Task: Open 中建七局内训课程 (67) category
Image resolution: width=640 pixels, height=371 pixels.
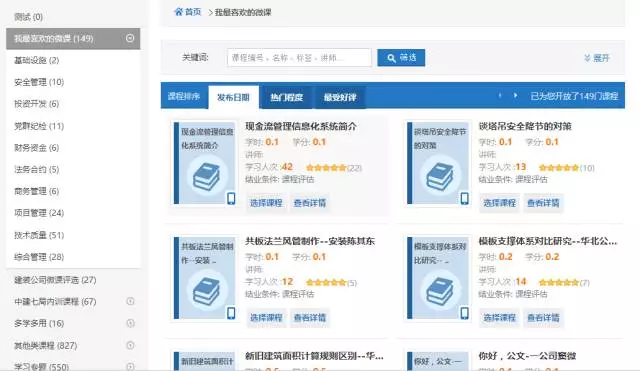Action: (56, 302)
